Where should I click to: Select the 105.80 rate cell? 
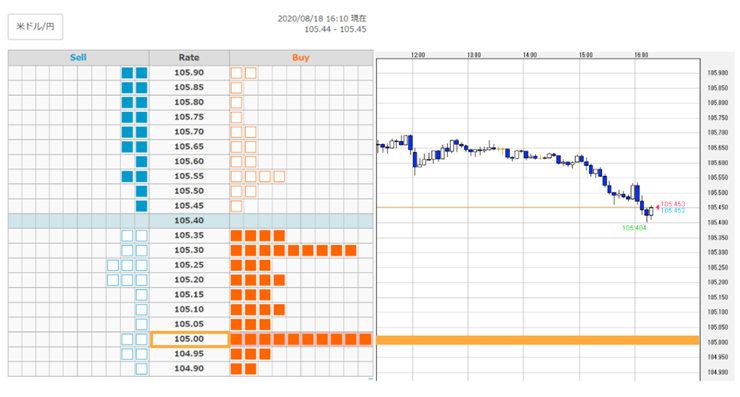(x=189, y=102)
